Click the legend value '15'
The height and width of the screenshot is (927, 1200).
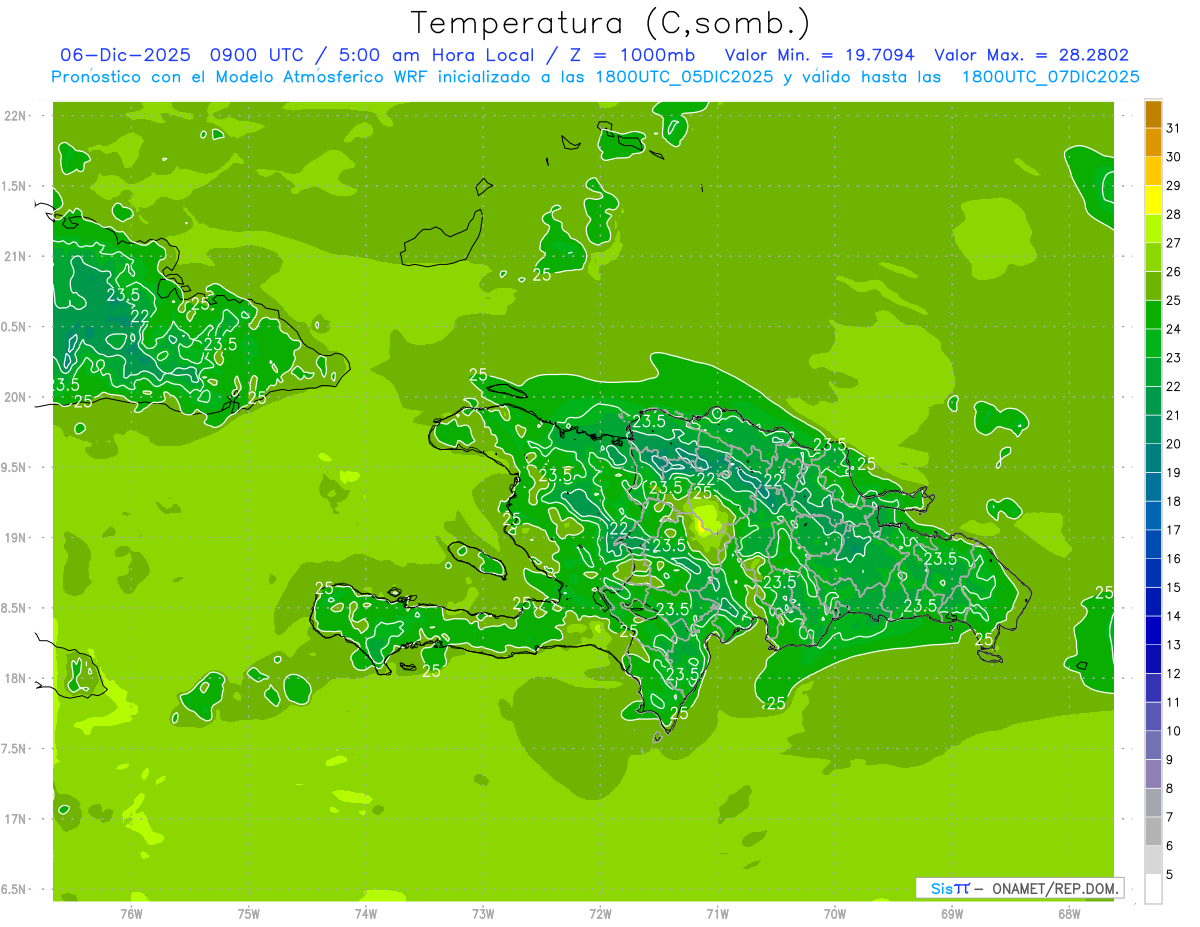tap(1174, 588)
